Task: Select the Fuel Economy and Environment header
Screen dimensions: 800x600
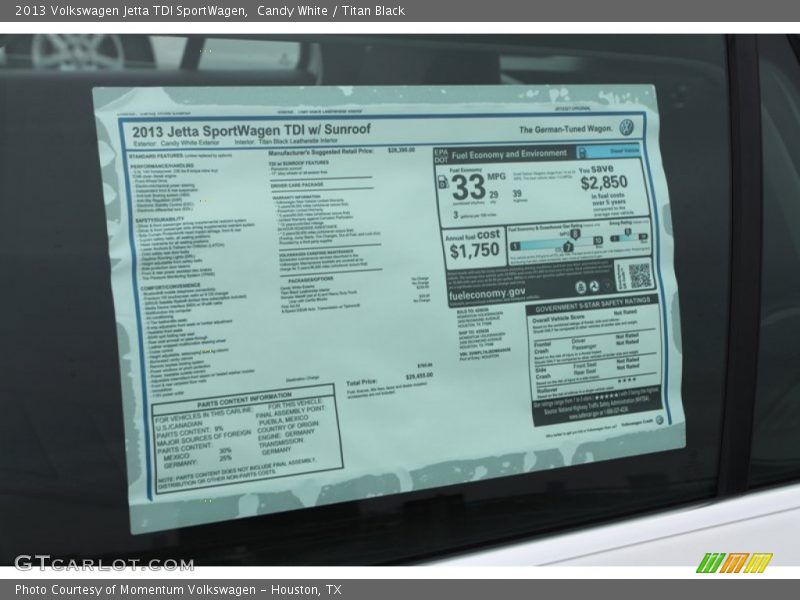Action: (509, 155)
